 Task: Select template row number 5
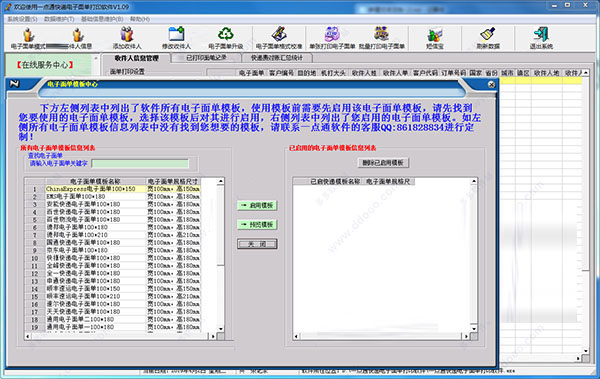coord(112,219)
